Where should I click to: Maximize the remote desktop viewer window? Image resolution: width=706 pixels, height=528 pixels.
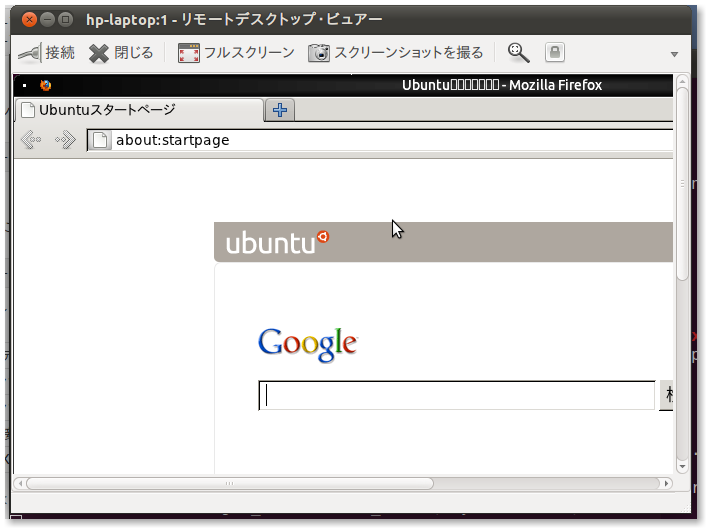coord(66,19)
